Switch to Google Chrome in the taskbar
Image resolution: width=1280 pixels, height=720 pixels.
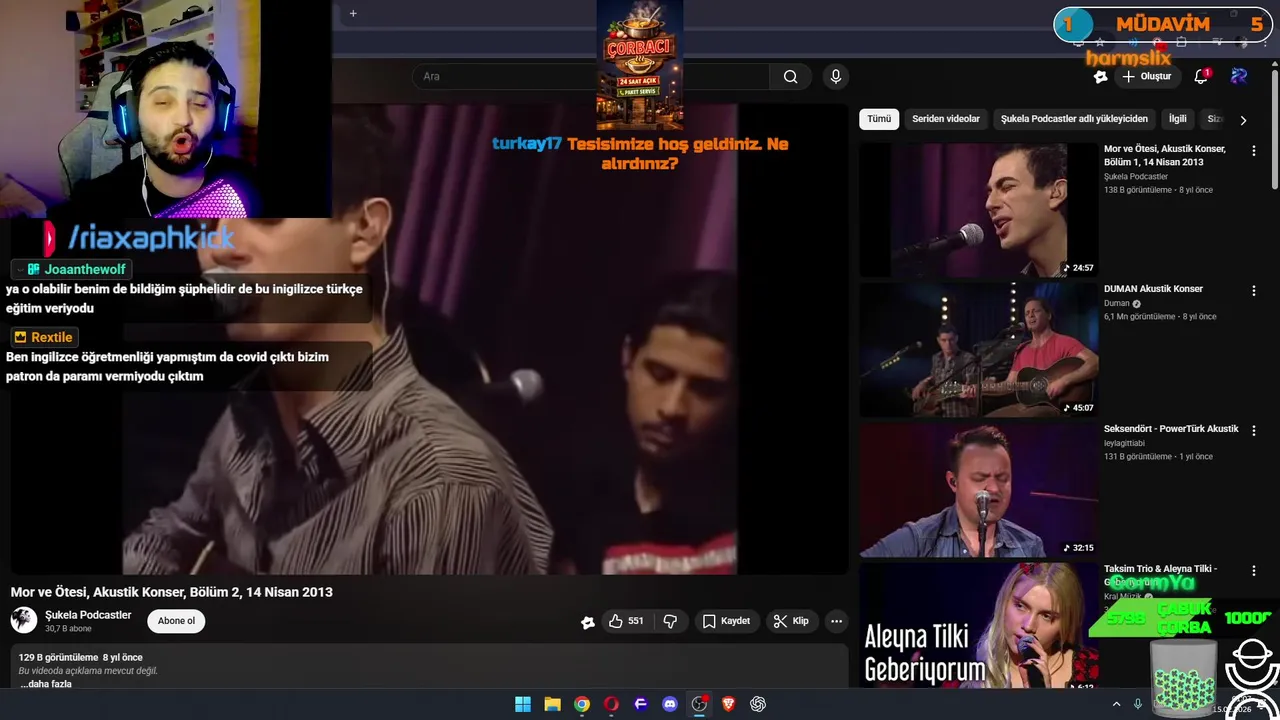point(582,704)
